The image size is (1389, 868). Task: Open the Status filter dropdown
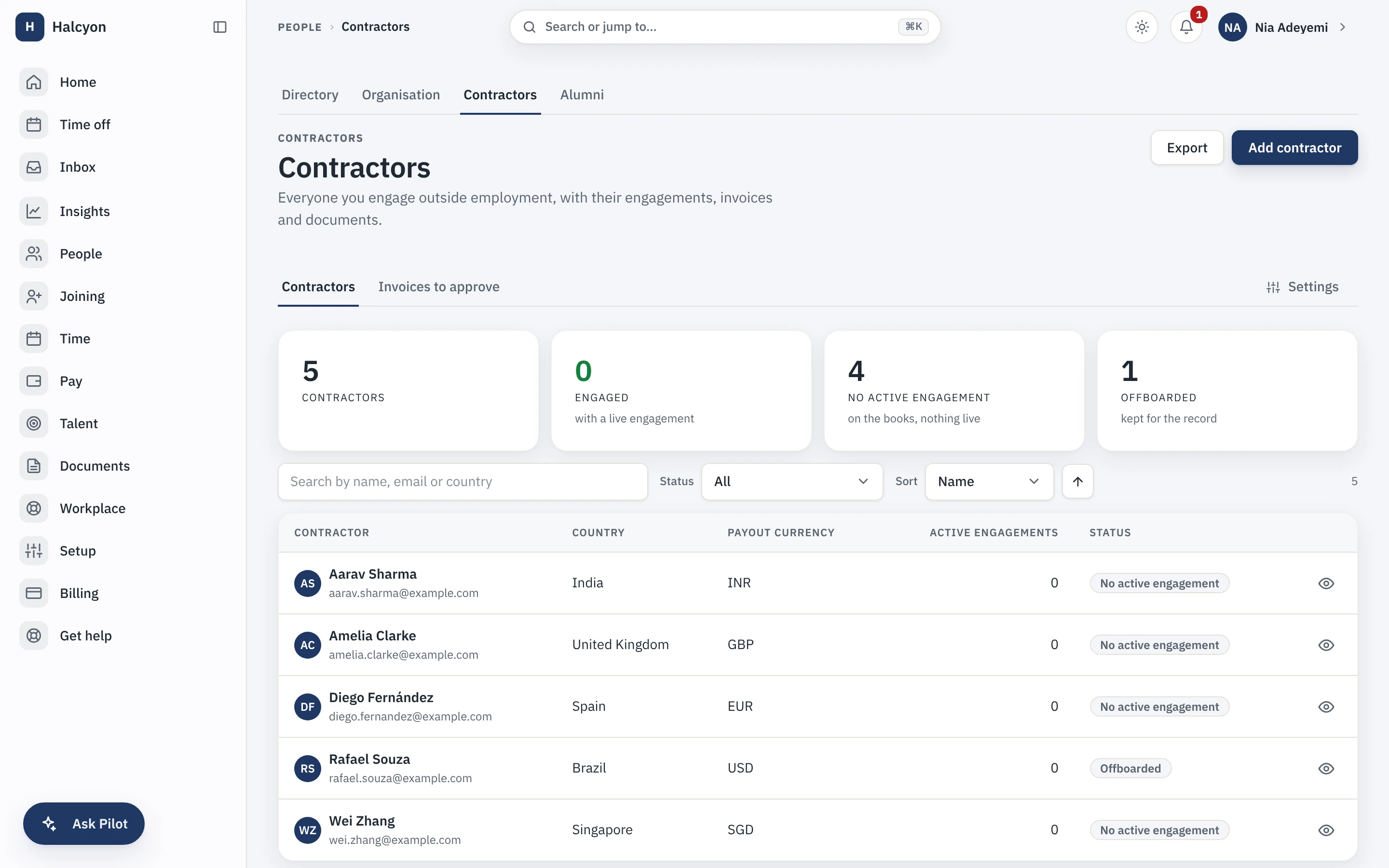(792, 482)
